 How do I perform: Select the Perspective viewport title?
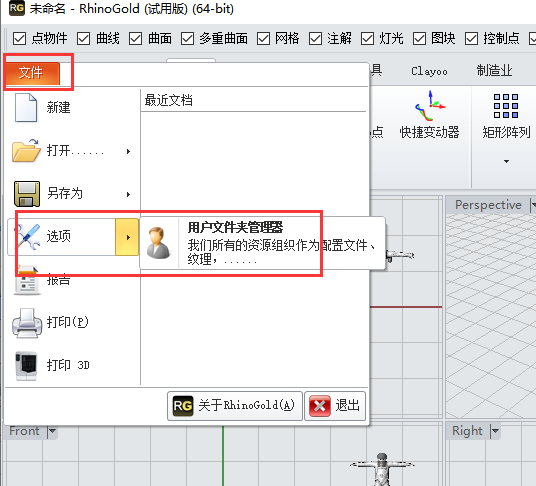488,205
